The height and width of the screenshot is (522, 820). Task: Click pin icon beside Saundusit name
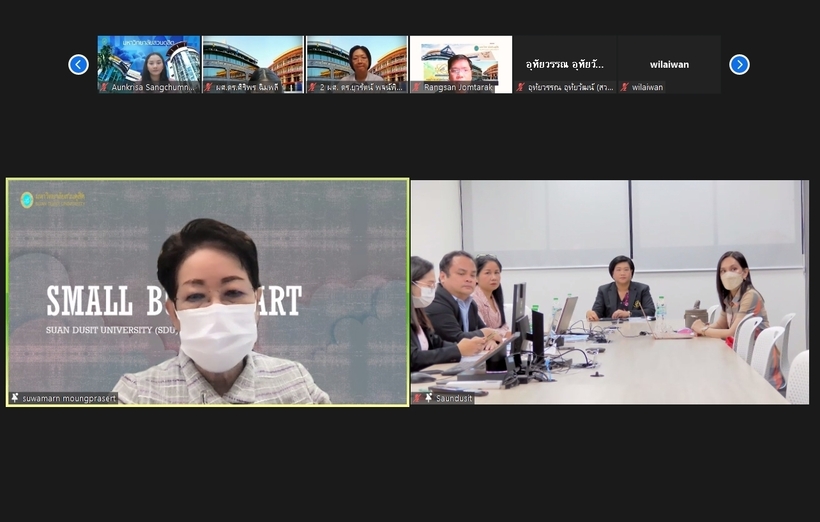pos(428,399)
